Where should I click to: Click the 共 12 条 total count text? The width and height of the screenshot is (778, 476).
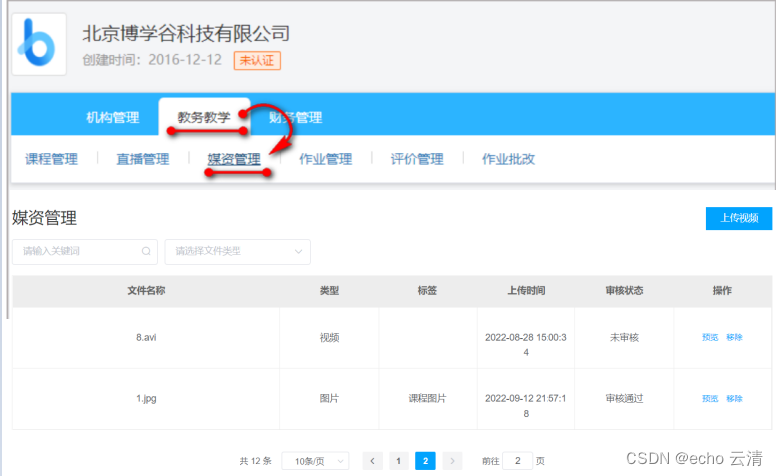256,461
